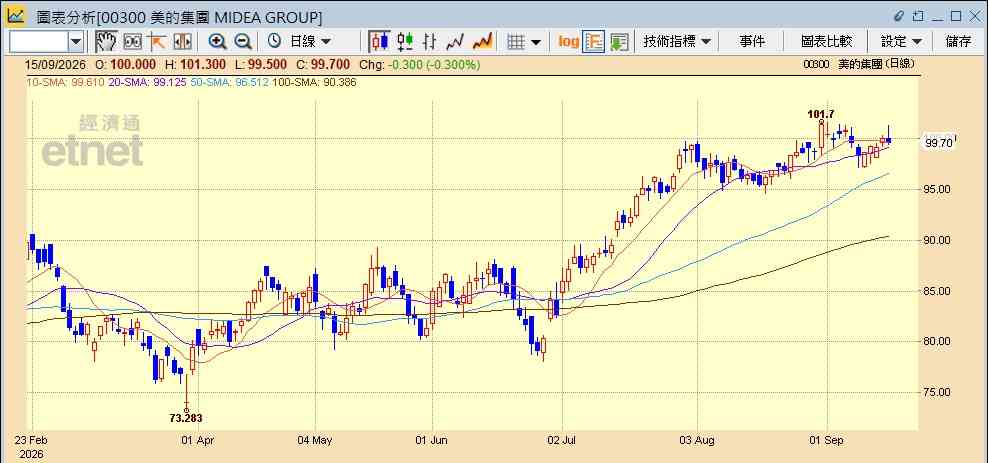Click the 80.00 price axis label
This screenshot has height=463, width=989.
pyautogui.click(x=937, y=342)
